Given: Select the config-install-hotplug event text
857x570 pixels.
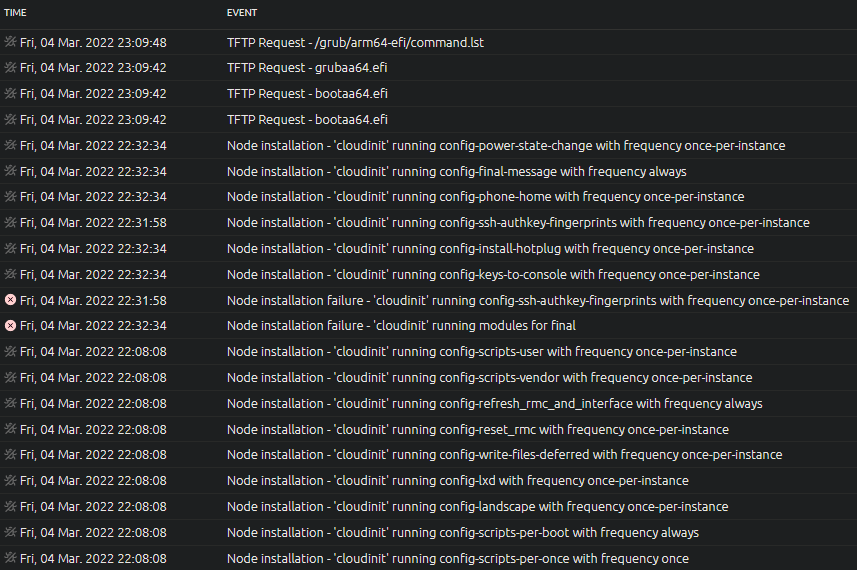Looking at the screenshot, I should click(x=490, y=249).
